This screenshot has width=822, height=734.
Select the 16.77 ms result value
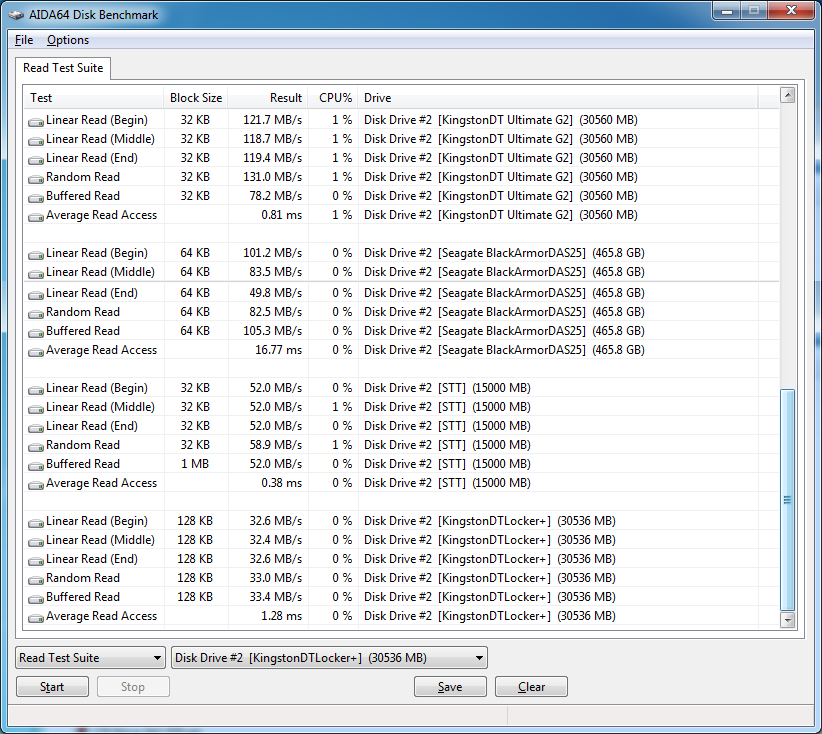pos(278,350)
